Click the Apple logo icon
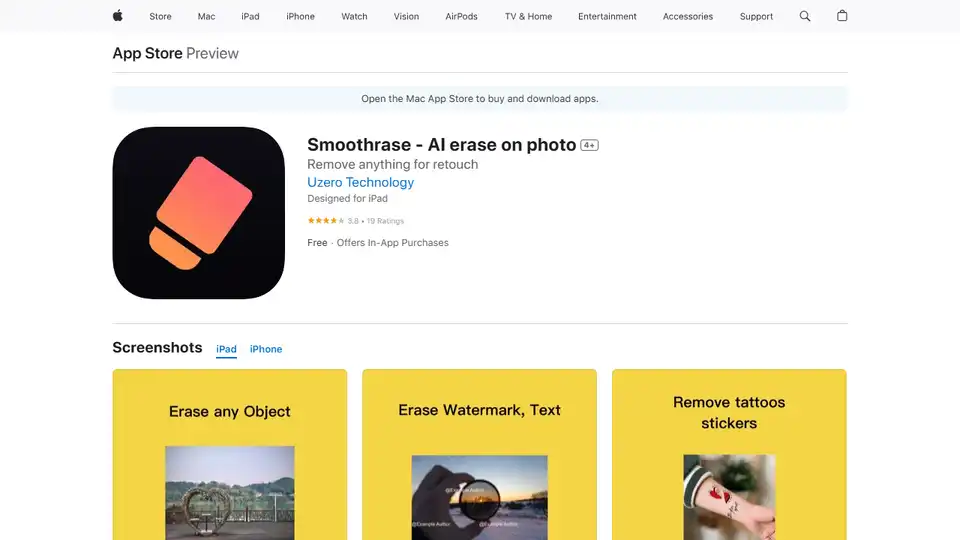Viewport: 960px width, 540px height. [117, 16]
